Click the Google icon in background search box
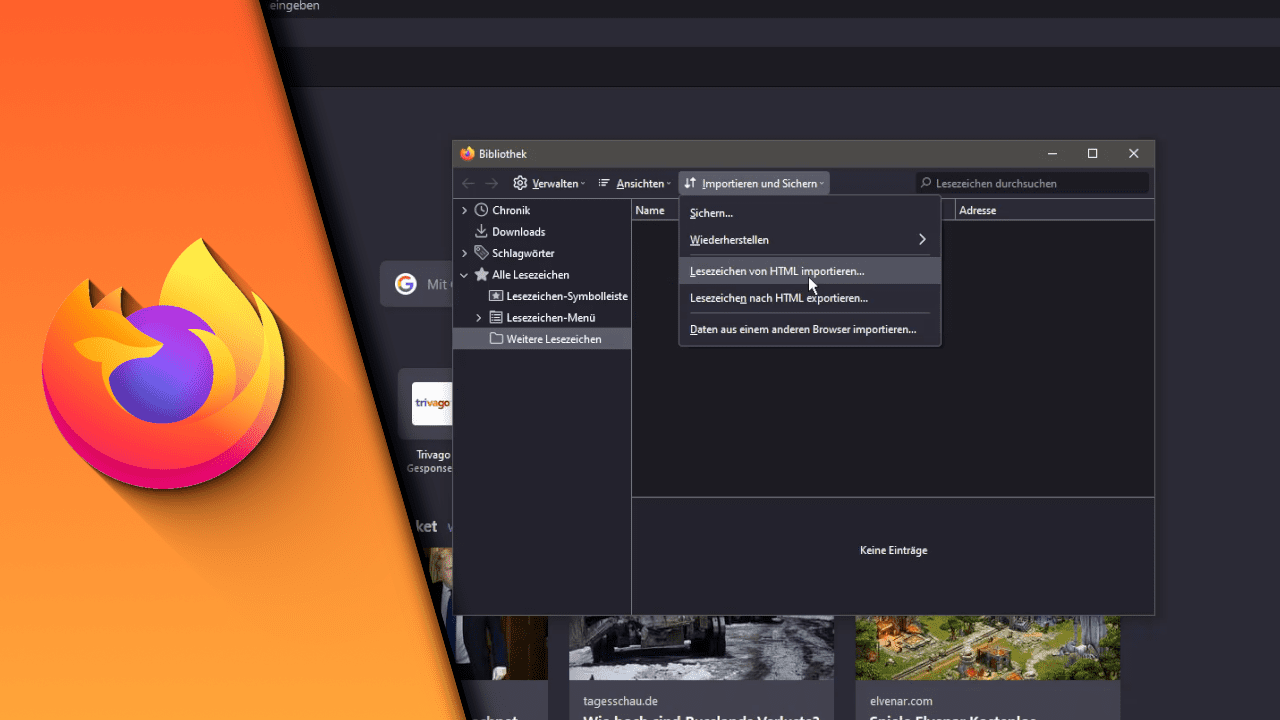 (405, 284)
